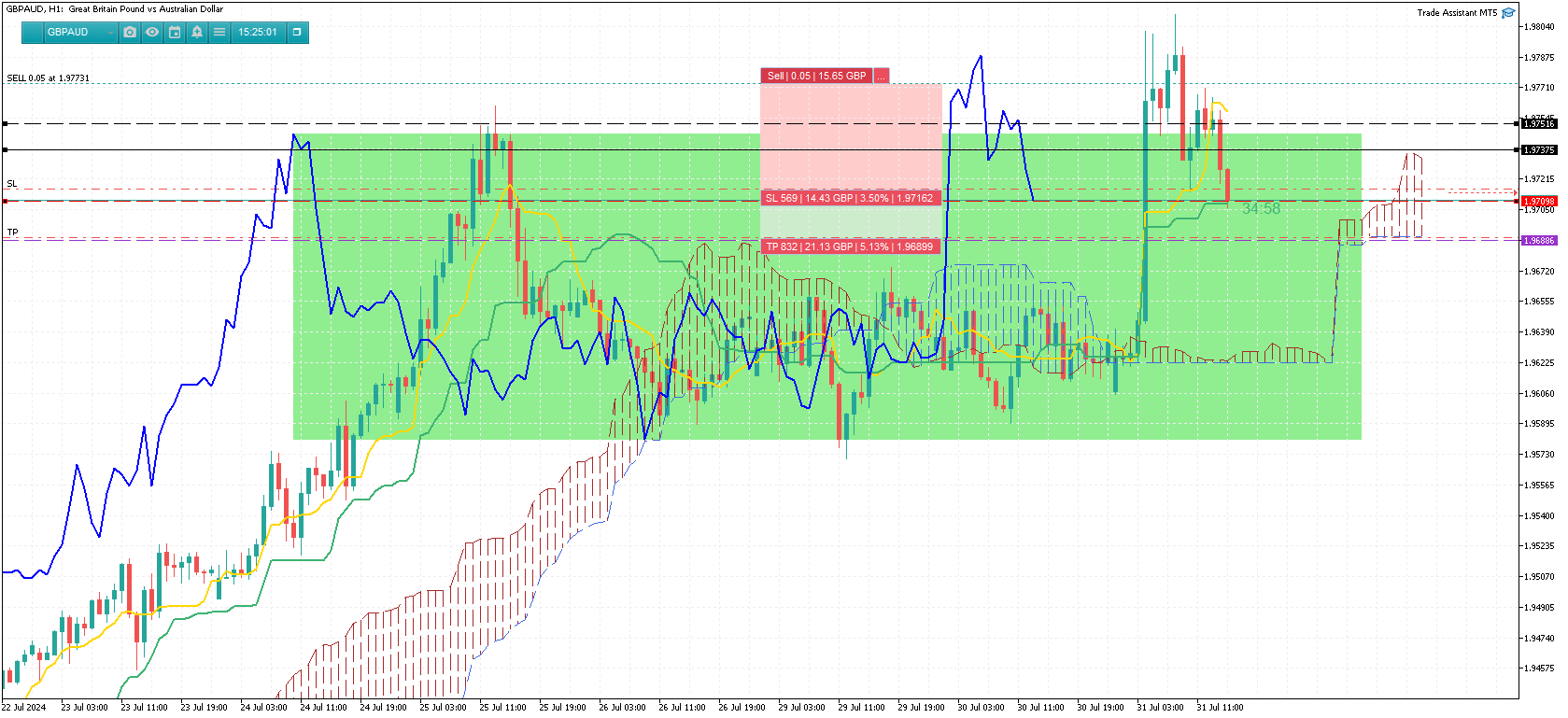Click the 15:25:01 clock display
1568x718 pixels.
tap(258, 32)
